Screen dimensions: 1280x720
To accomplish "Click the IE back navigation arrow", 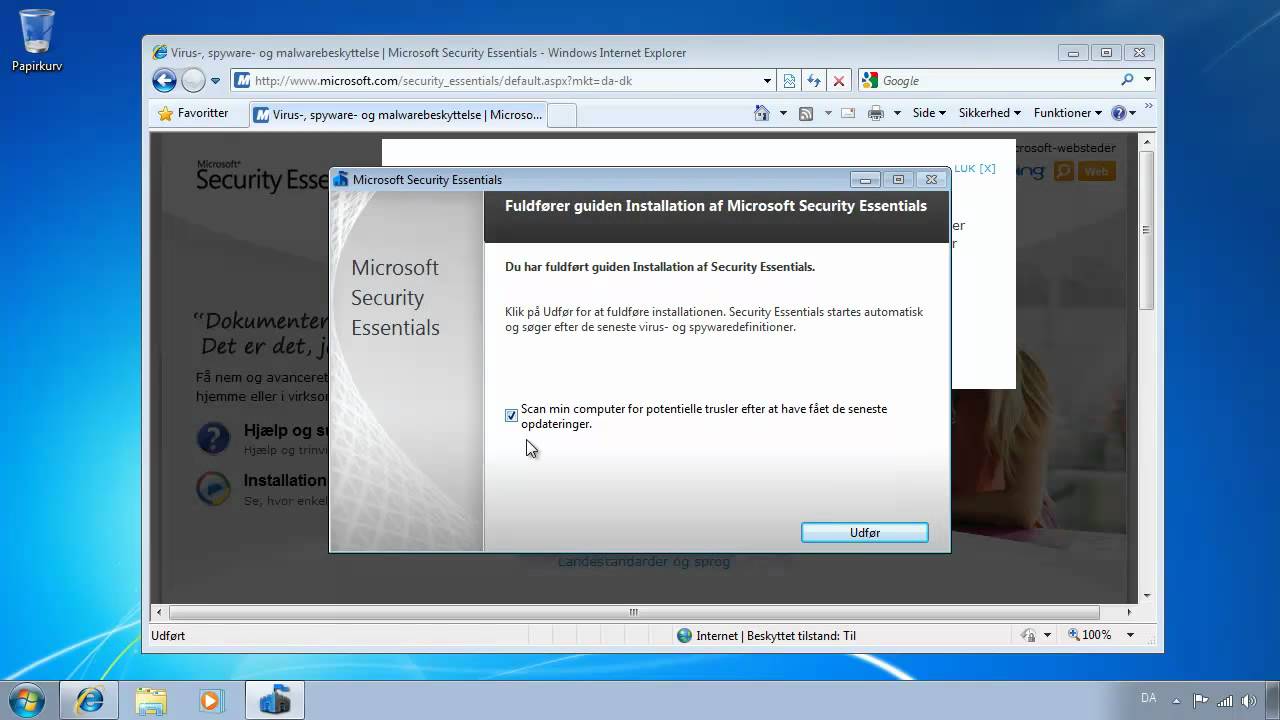I will click(164, 81).
